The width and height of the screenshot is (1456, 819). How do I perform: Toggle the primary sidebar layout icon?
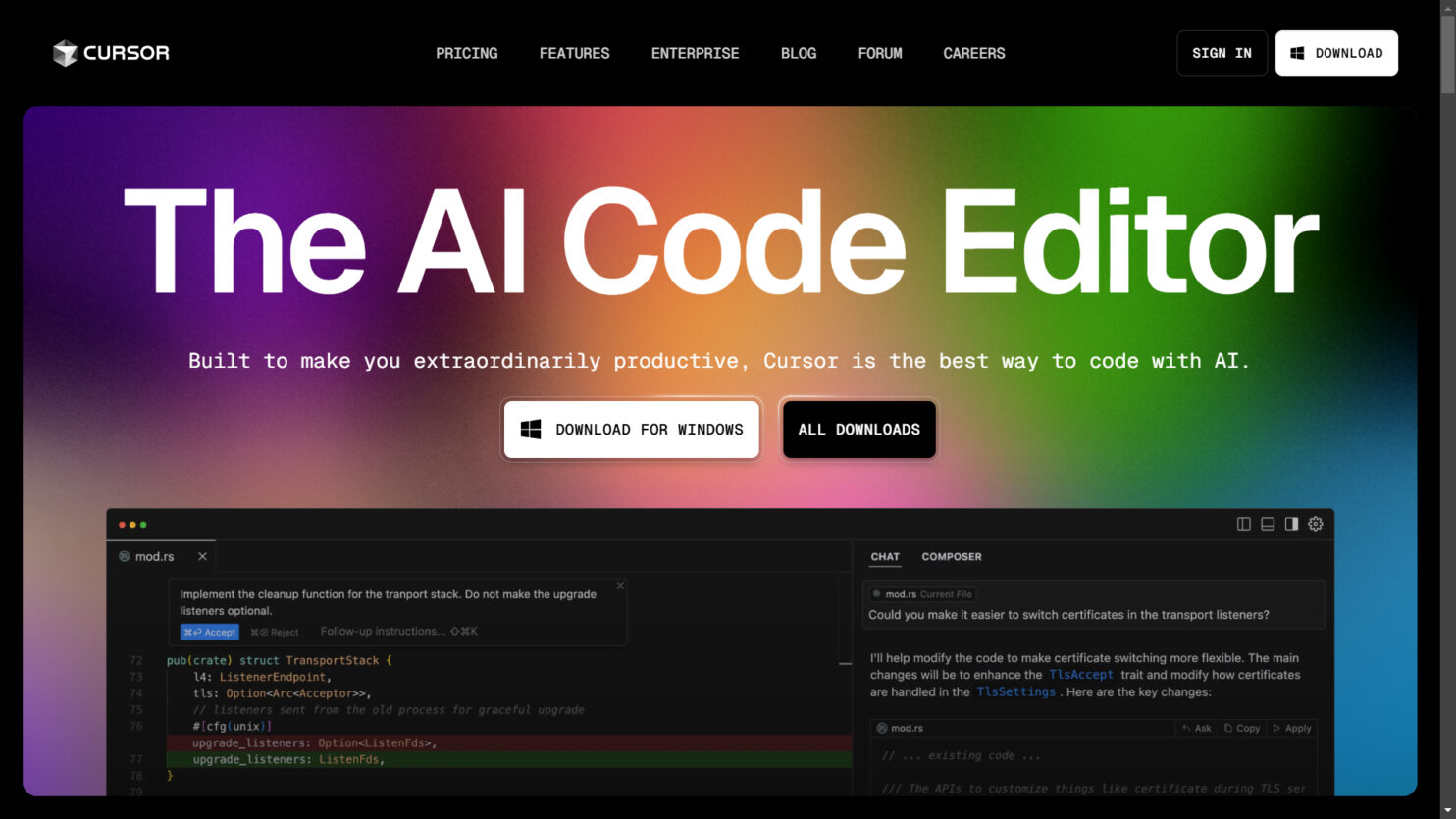tap(1243, 524)
